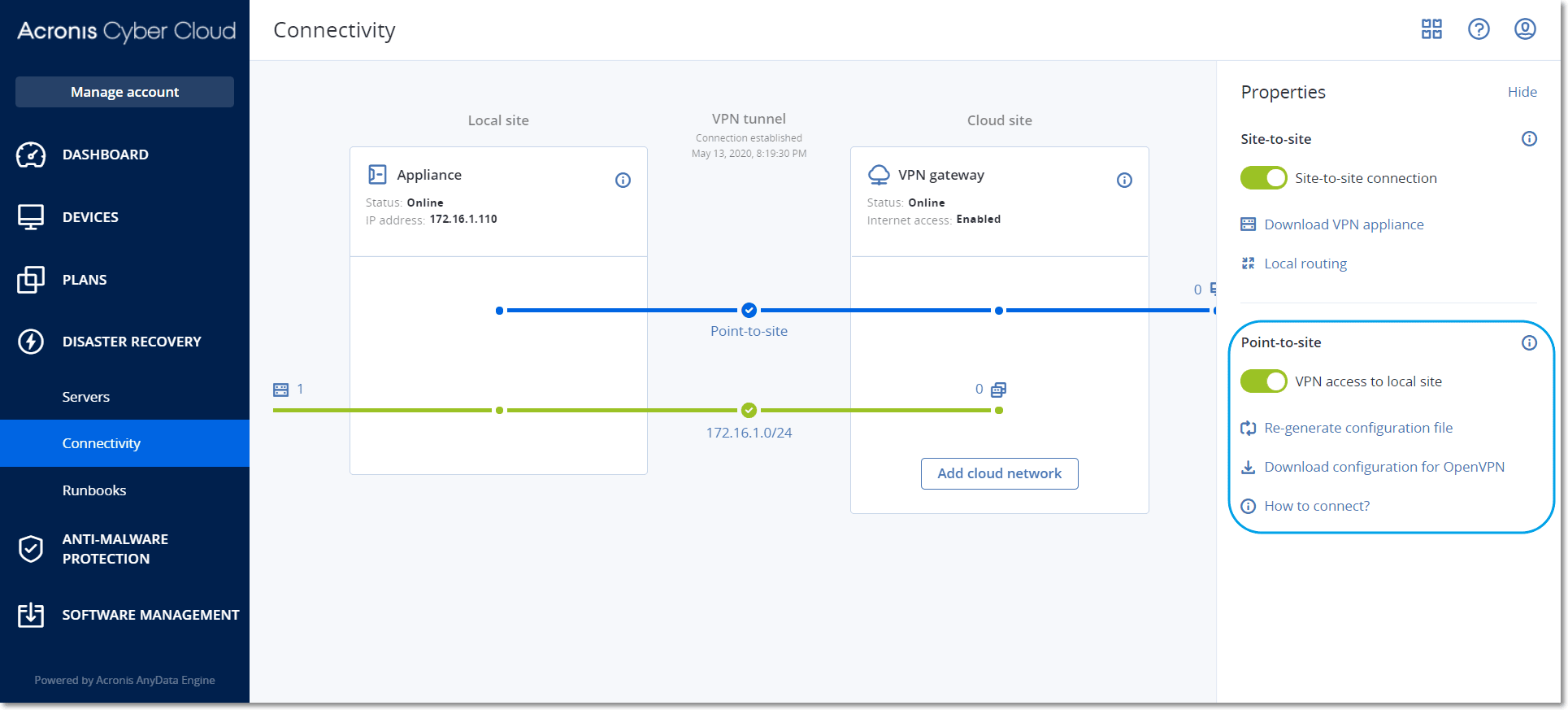This screenshot has height=710, width=1568.
Task: Select Runbooks in the sidebar
Action: (x=94, y=490)
